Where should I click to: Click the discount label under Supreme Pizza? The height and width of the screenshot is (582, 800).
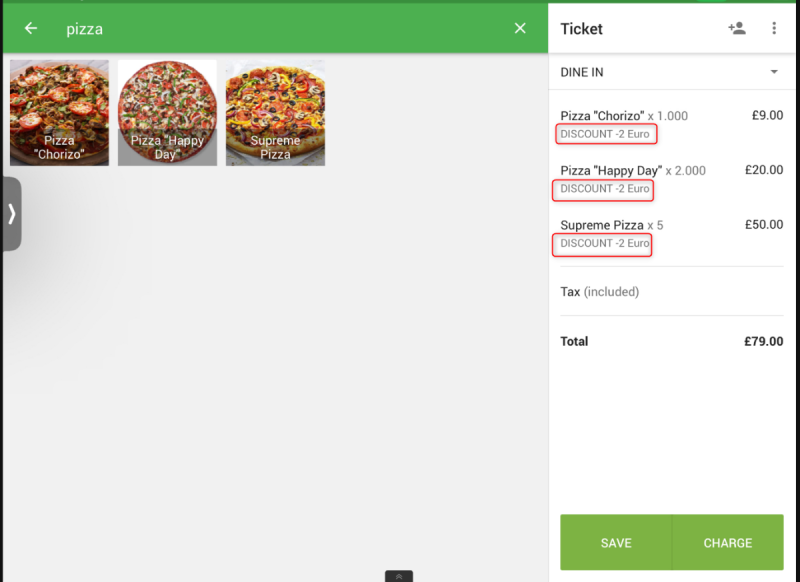(605, 244)
